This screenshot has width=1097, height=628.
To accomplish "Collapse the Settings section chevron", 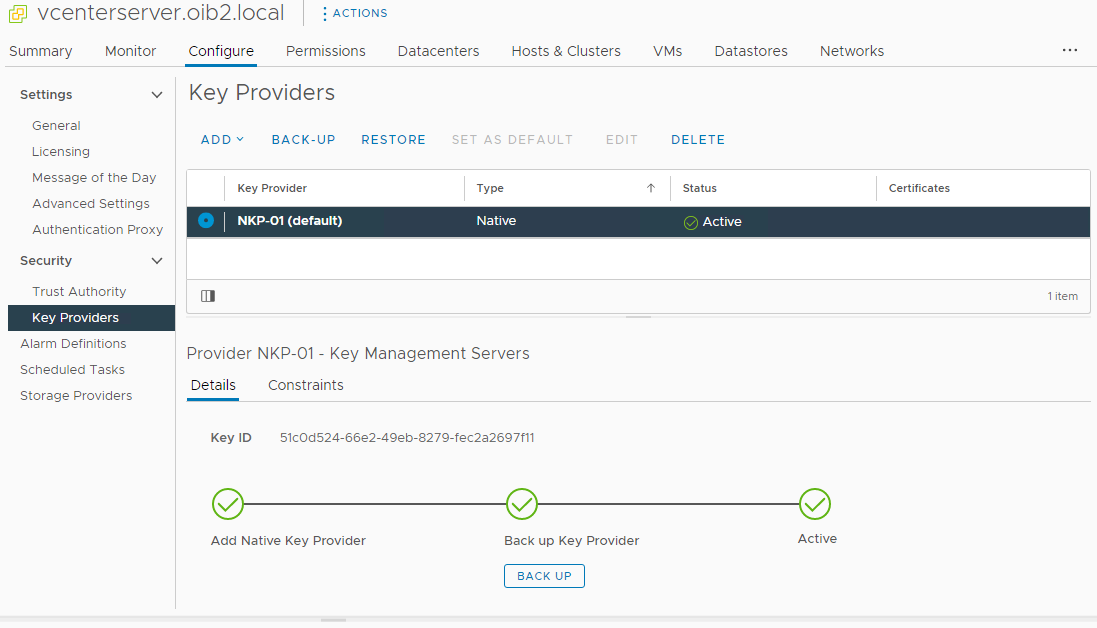I will tap(157, 94).
